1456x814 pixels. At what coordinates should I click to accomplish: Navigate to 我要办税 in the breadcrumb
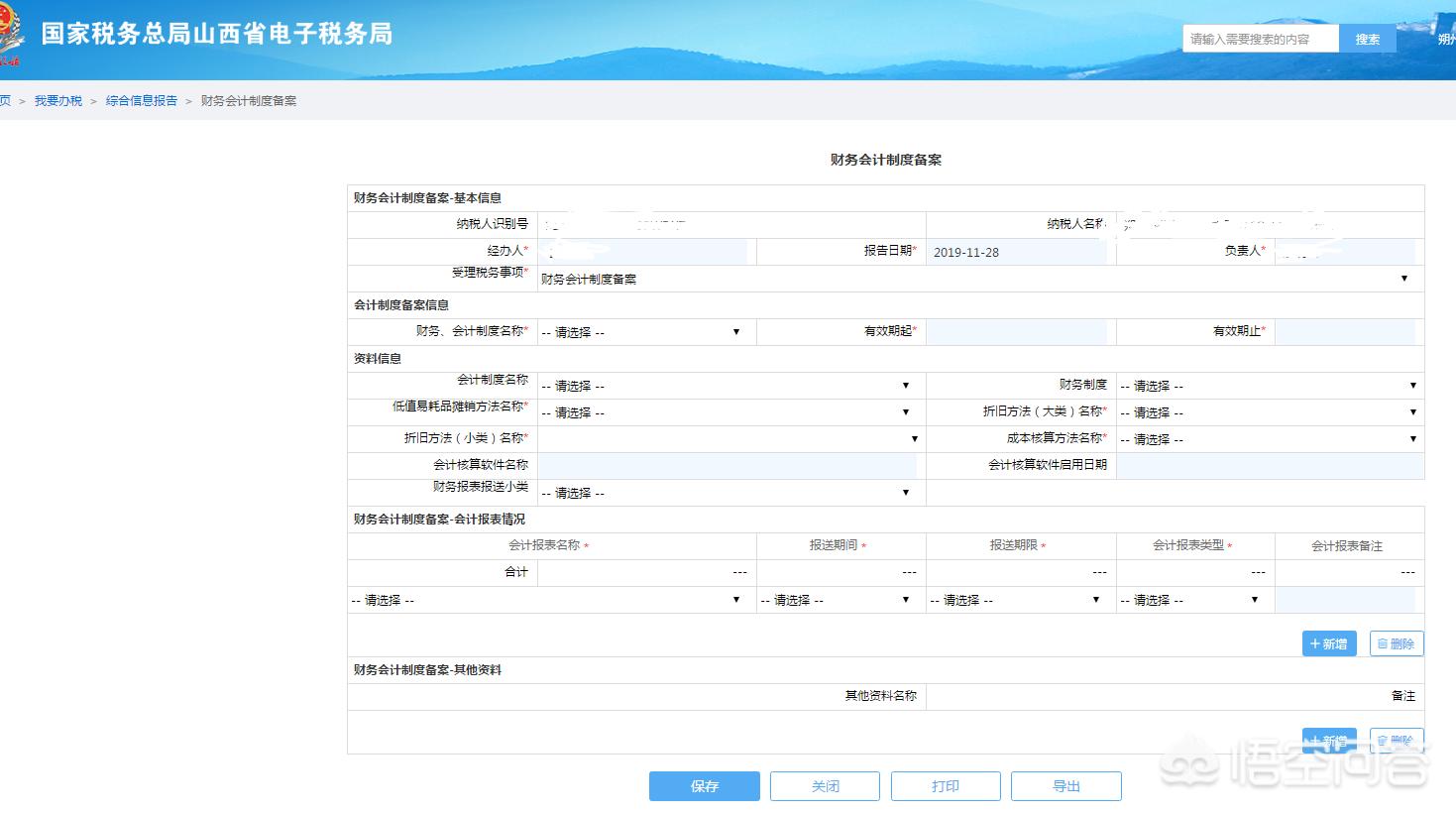(57, 100)
